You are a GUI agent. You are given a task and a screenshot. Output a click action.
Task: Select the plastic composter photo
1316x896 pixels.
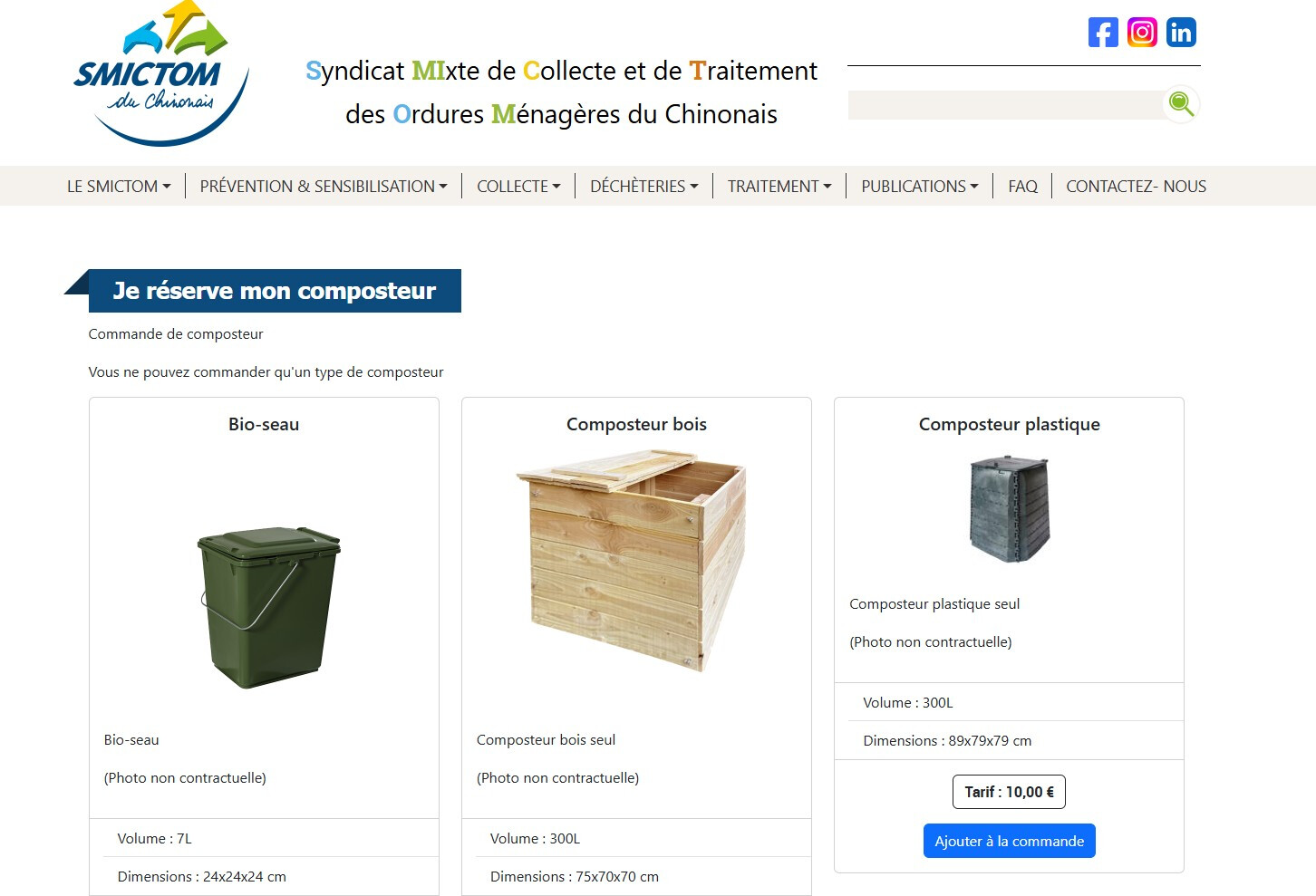1010,508
